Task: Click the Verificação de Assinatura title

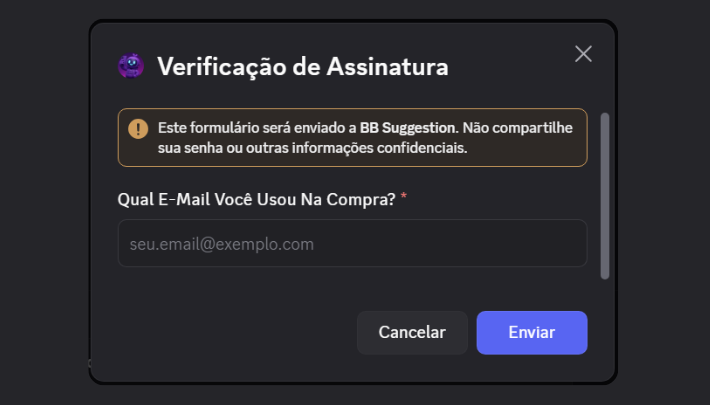Action: (x=302, y=67)
